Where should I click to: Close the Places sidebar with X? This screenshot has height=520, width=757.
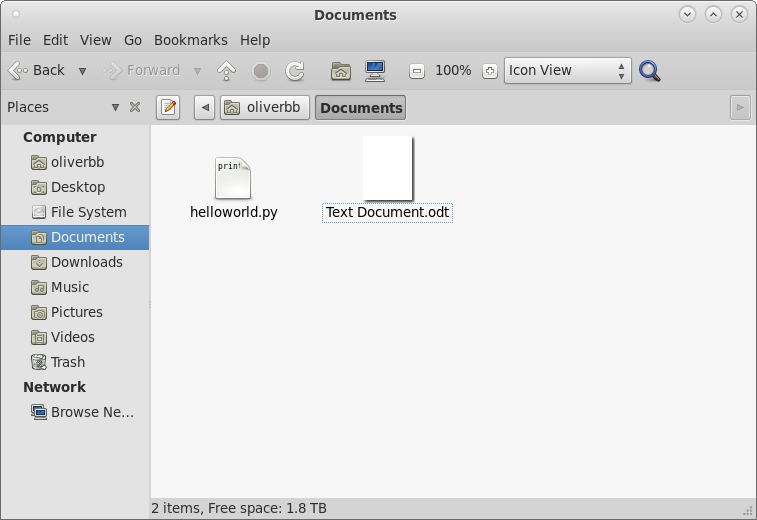click(x=135, y=107)
